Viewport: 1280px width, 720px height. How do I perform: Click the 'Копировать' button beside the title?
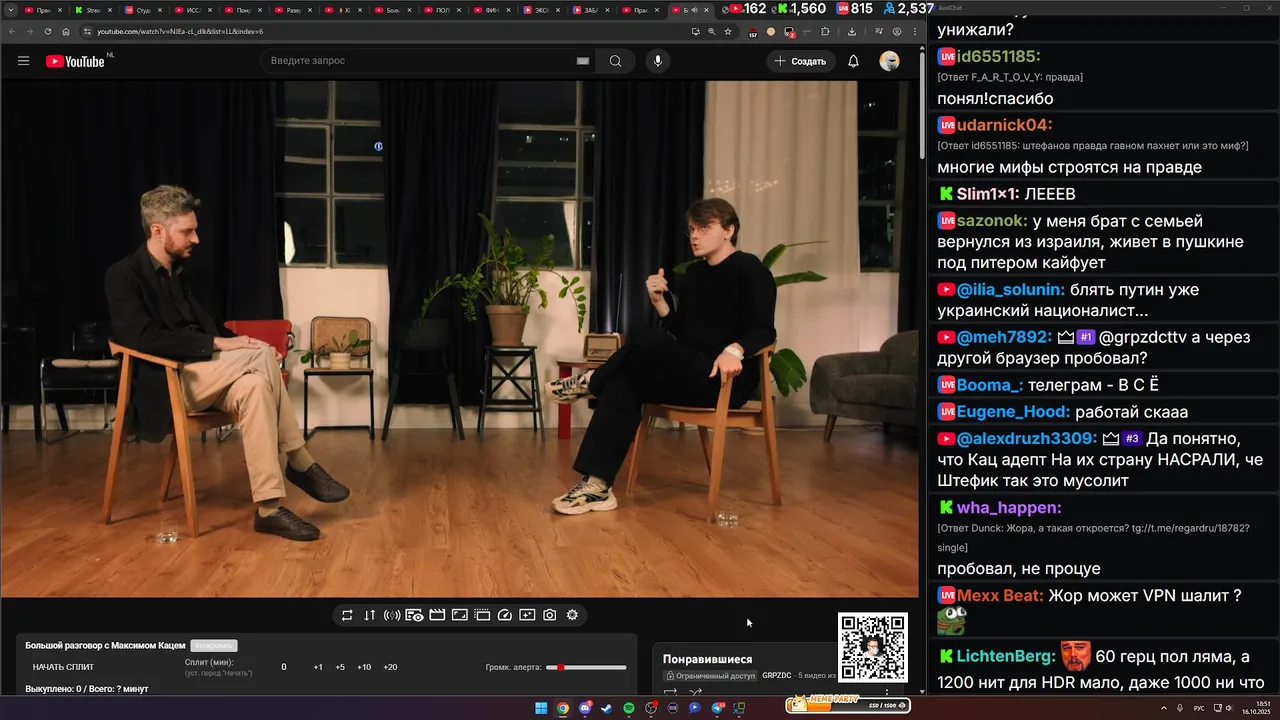(214, 646)
